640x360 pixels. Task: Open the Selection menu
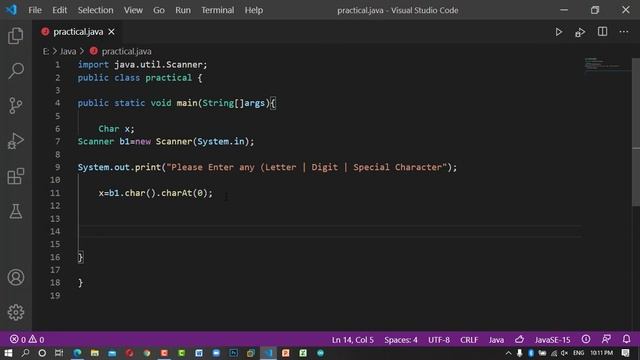[x=96, y=10]
